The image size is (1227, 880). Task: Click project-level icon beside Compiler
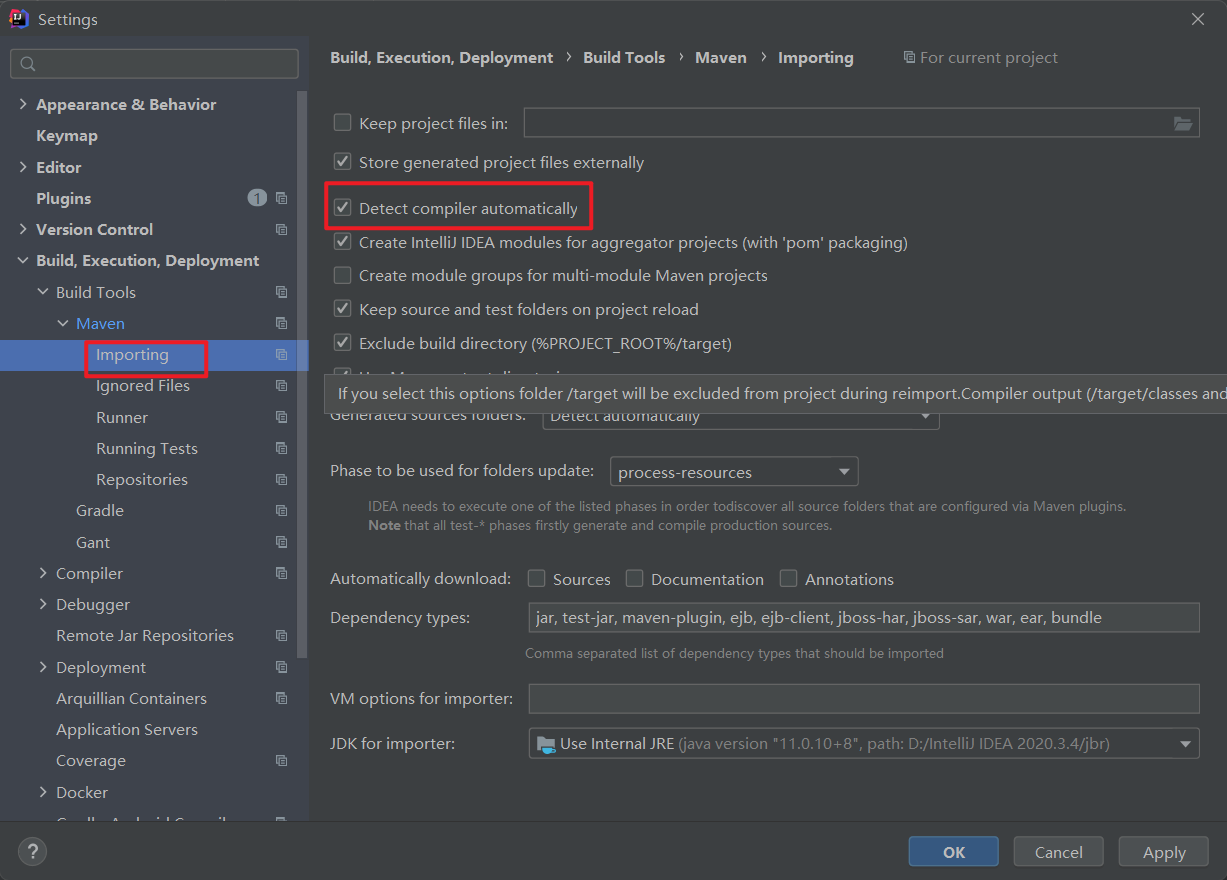[x=281, y=573]
